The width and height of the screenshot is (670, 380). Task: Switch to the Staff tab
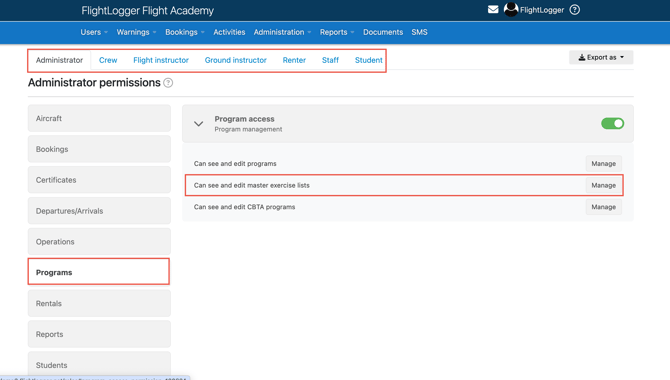pyautogui.click(x=330, y=60)
